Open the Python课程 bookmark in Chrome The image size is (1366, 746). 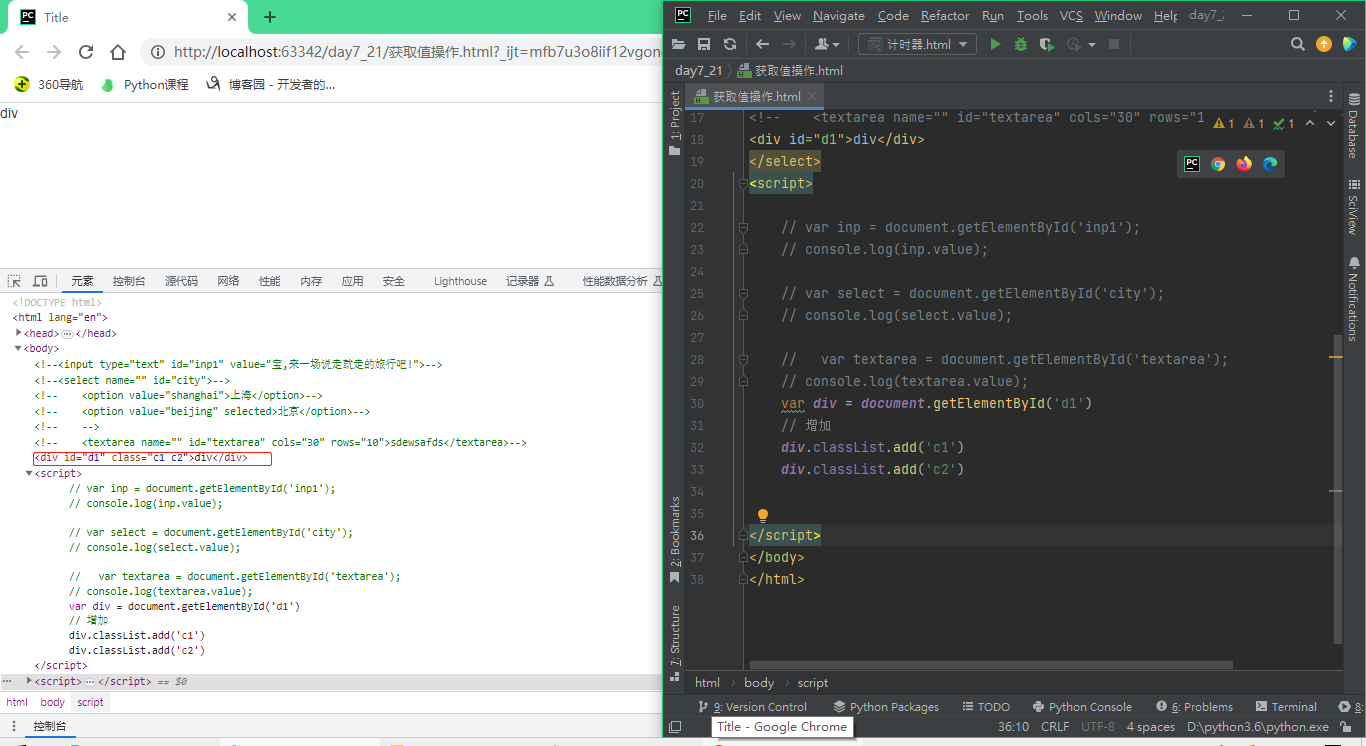pos(145,85)
